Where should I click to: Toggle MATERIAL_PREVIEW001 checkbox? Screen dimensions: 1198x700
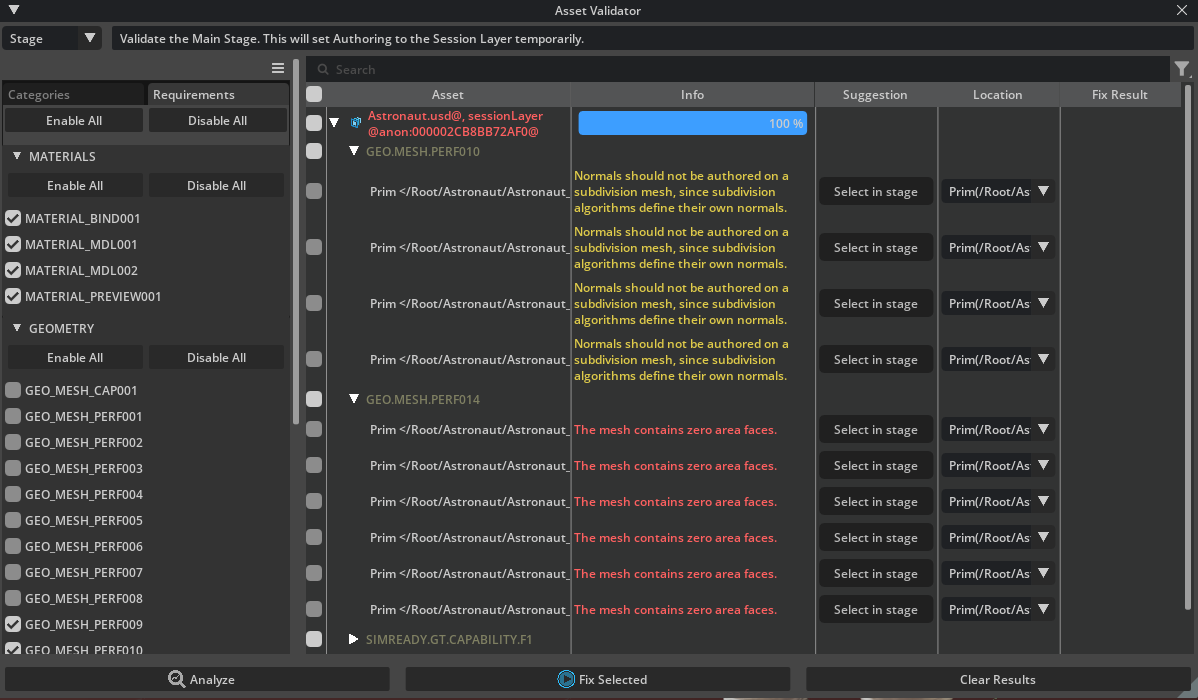point(13,296)
